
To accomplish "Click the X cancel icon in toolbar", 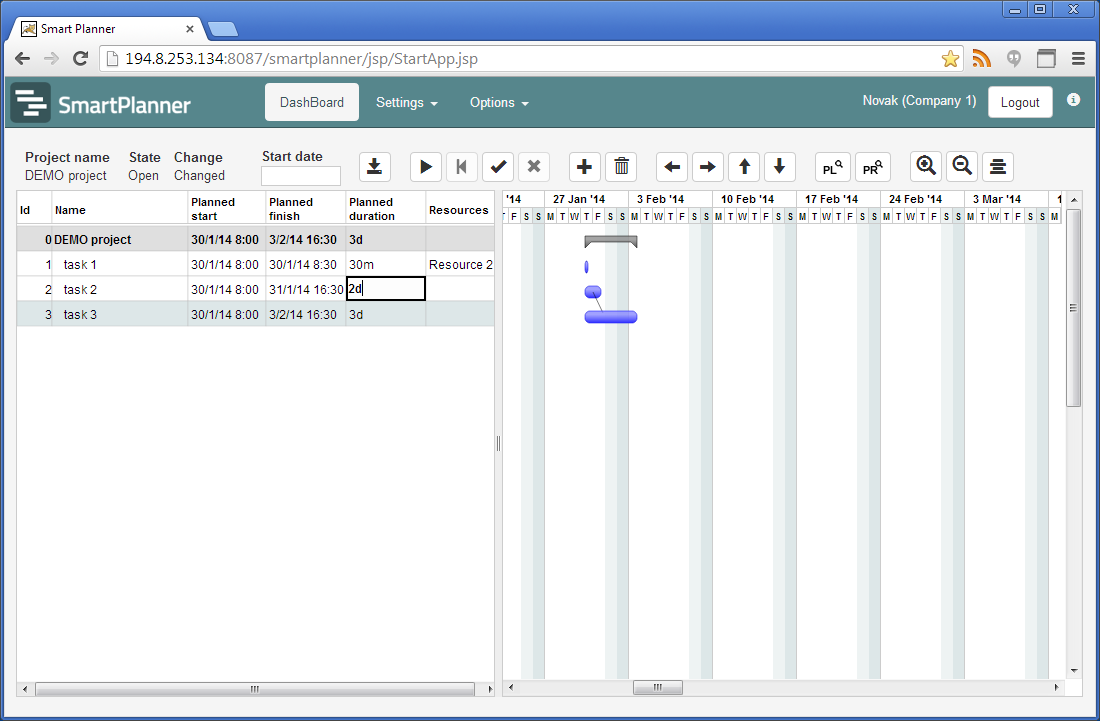I will tap(534, 167).
